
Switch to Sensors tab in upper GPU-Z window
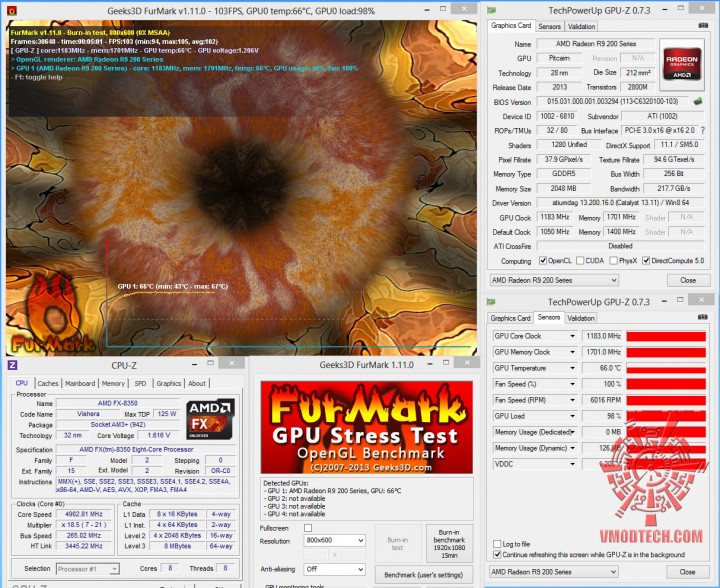point(549,26)
